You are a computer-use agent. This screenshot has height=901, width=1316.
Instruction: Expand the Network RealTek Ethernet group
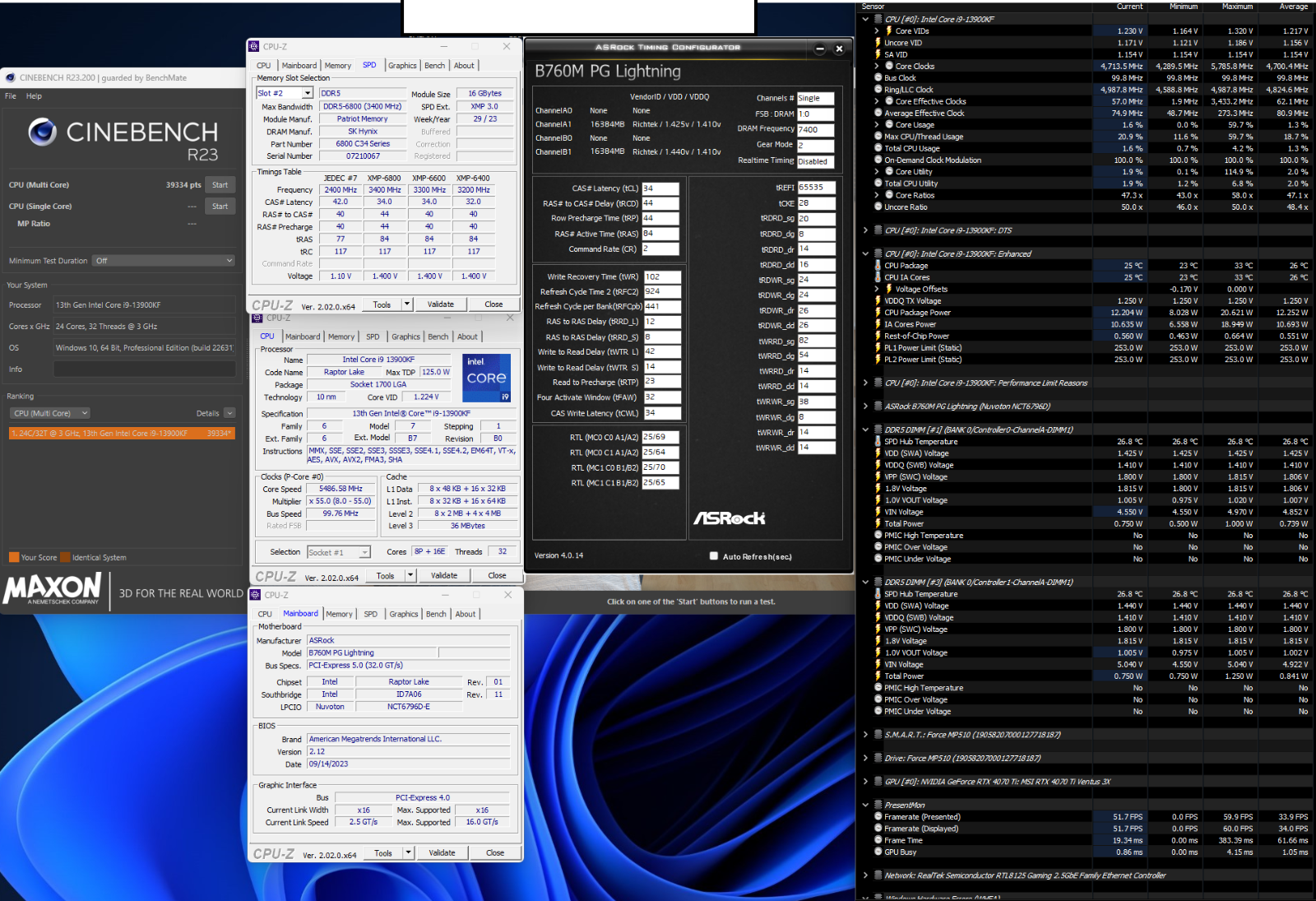865,875
